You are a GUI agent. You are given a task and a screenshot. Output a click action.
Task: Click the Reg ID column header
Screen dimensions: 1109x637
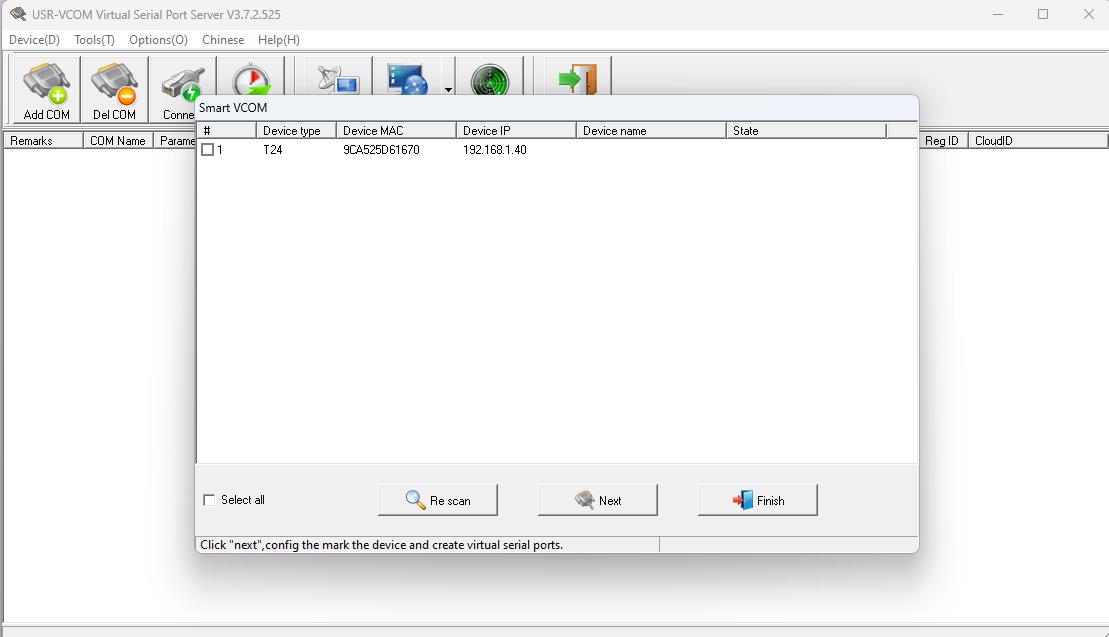943,141
